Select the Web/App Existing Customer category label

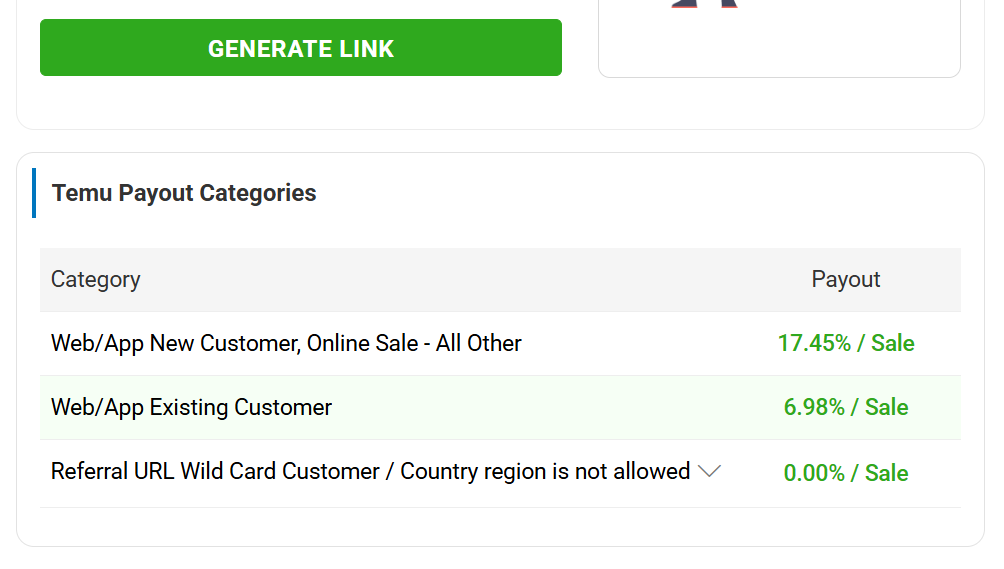pos(191,407)
